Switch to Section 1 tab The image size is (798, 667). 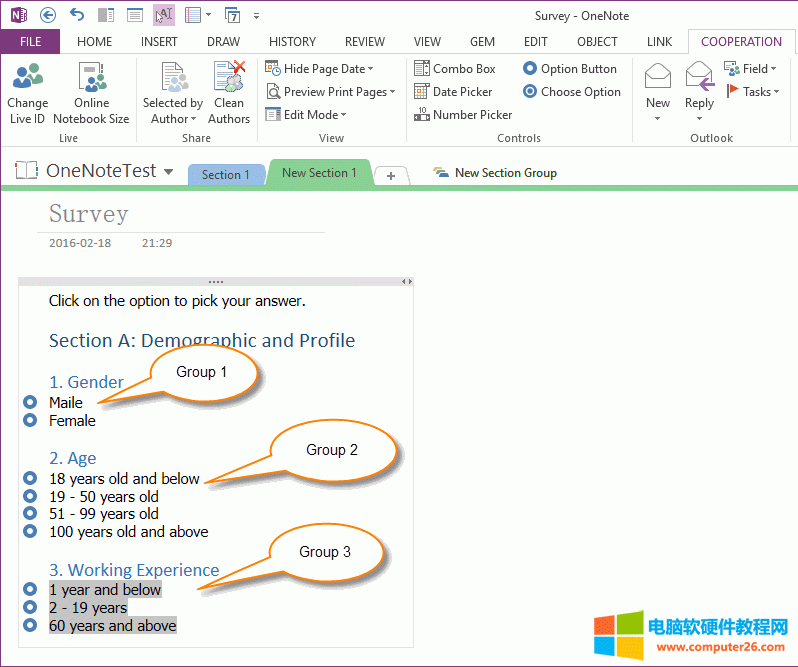coord(225,175)
